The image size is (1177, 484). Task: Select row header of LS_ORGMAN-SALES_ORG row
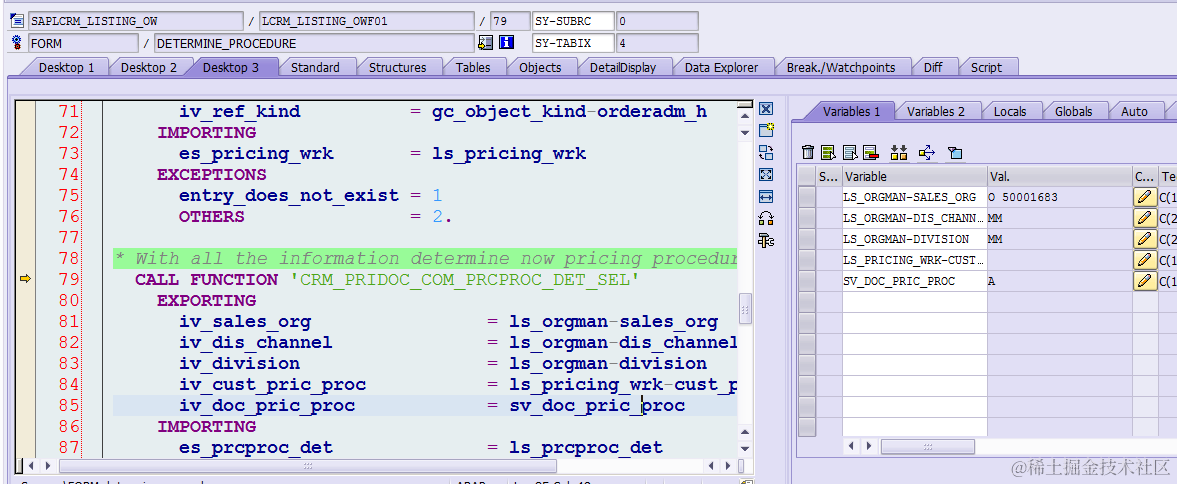point(807,197)
